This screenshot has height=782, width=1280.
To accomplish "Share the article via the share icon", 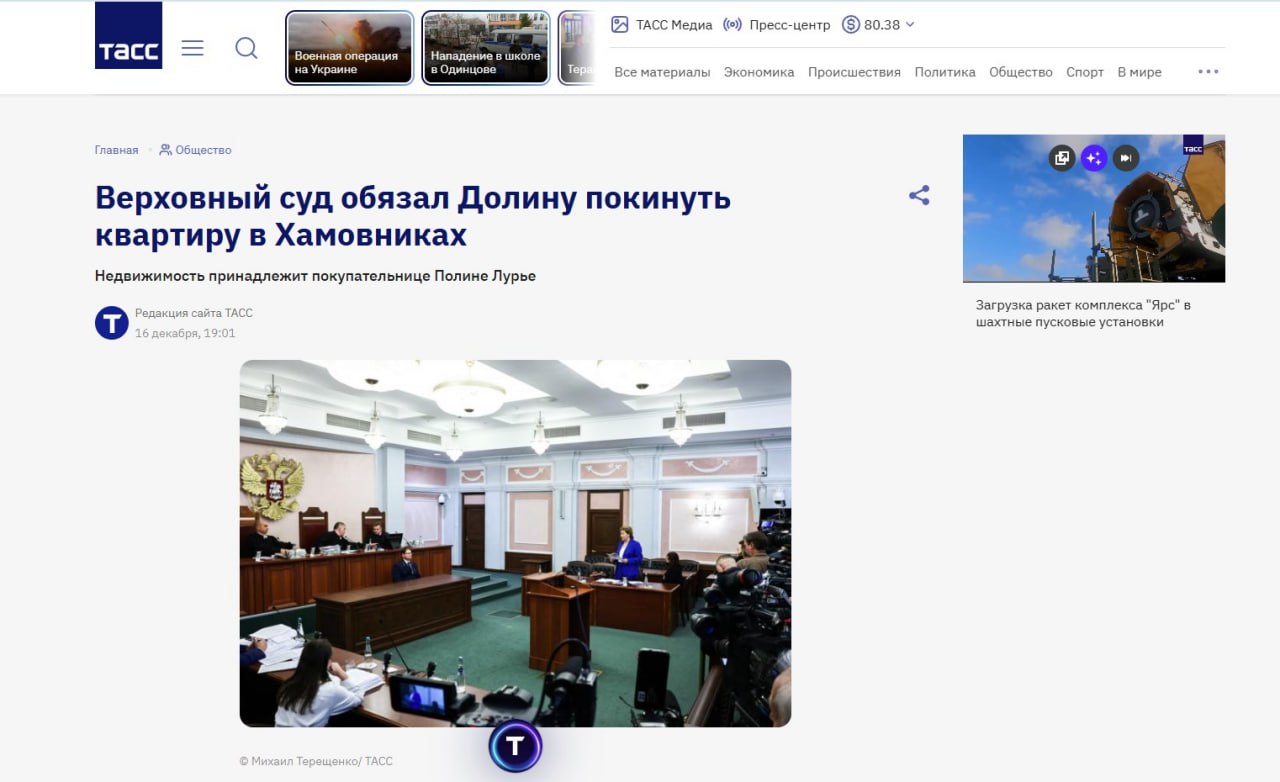I will click(919, 196).
